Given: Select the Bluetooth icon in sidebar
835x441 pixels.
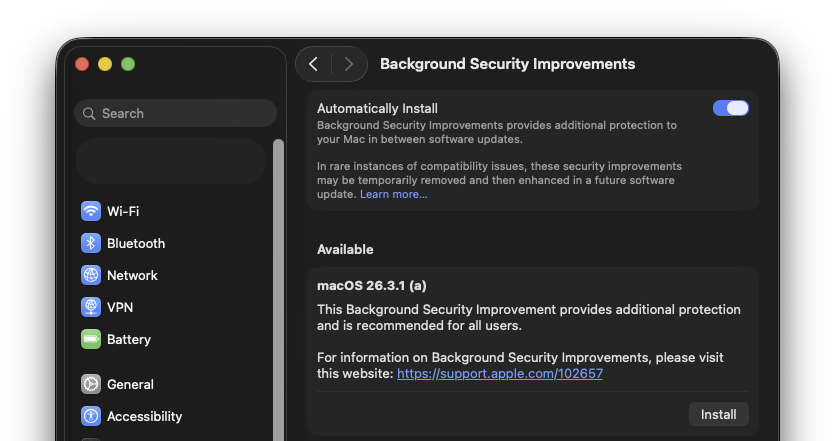Looking at the screenshot, I should pyautogui.click(x=91, y=243).
